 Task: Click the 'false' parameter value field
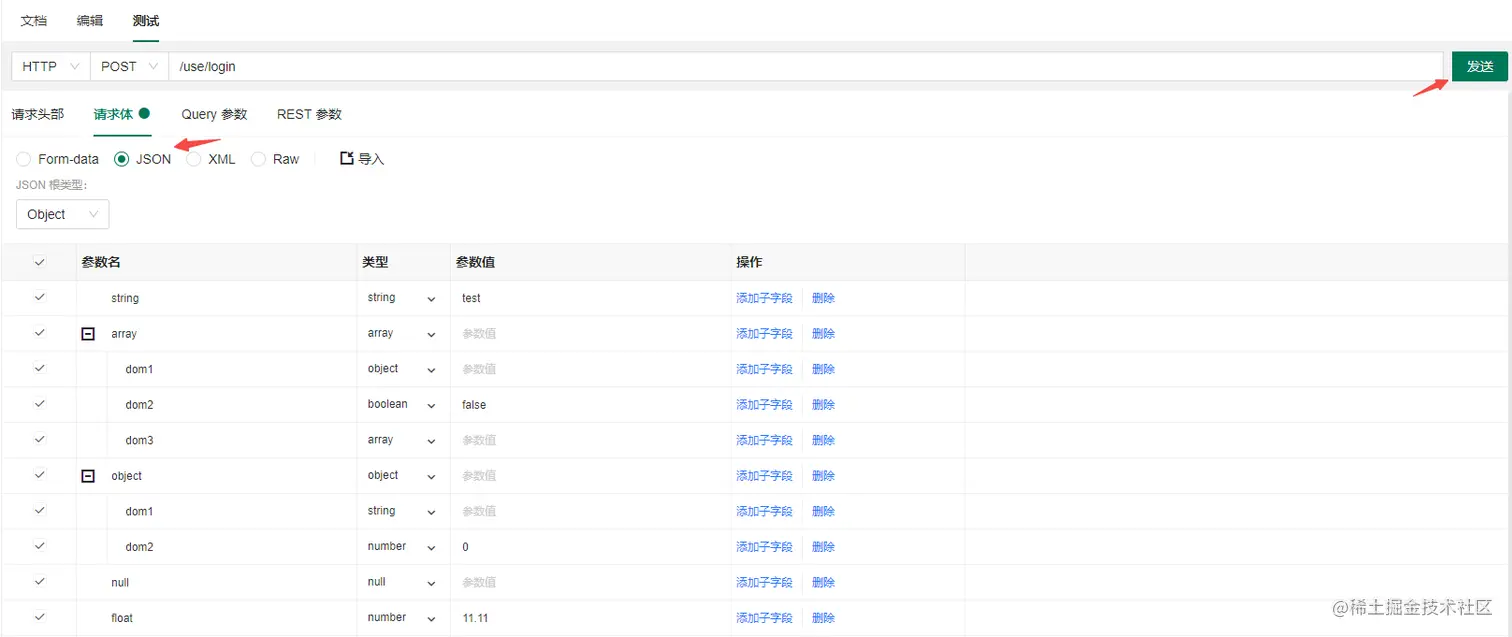[x=590, y=405]
